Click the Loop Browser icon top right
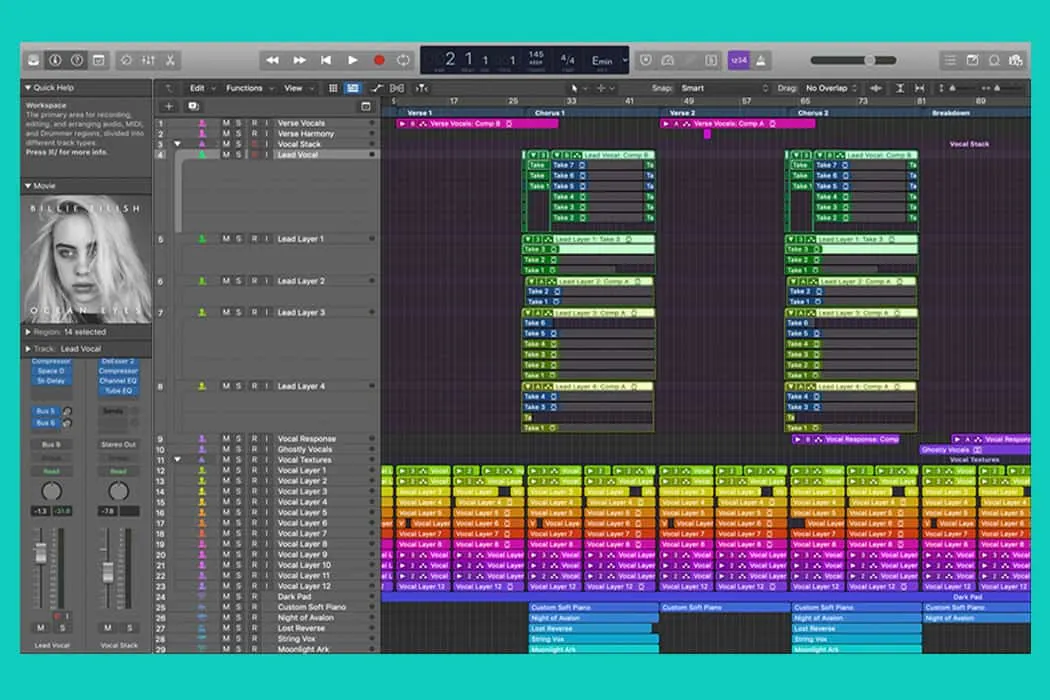Image resolution: width=1050 pixels, height=700 pixels. (x=993, y=60)
